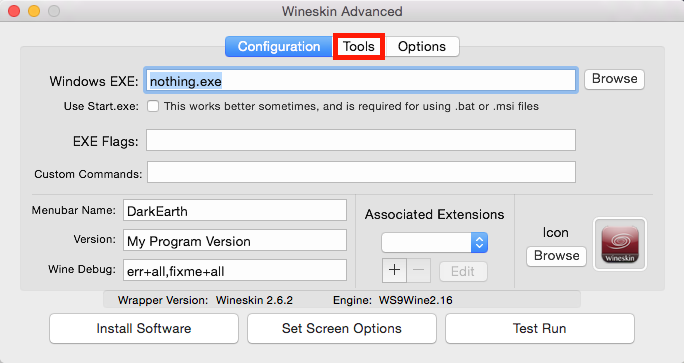Click the Wineskin 2.6.2 wrapper version text
684x363 pixels.
point(254,300)
